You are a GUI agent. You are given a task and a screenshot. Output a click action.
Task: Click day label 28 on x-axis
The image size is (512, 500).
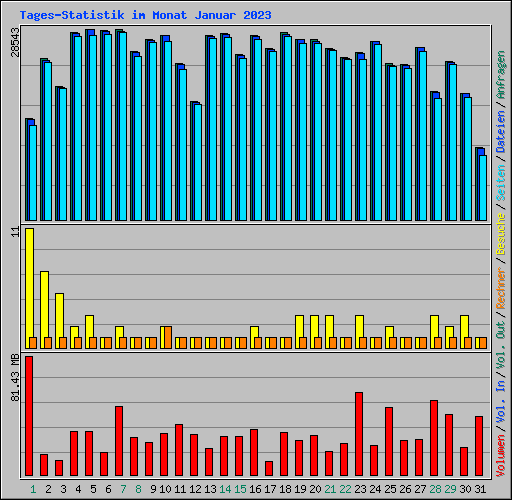pos(435,489)
